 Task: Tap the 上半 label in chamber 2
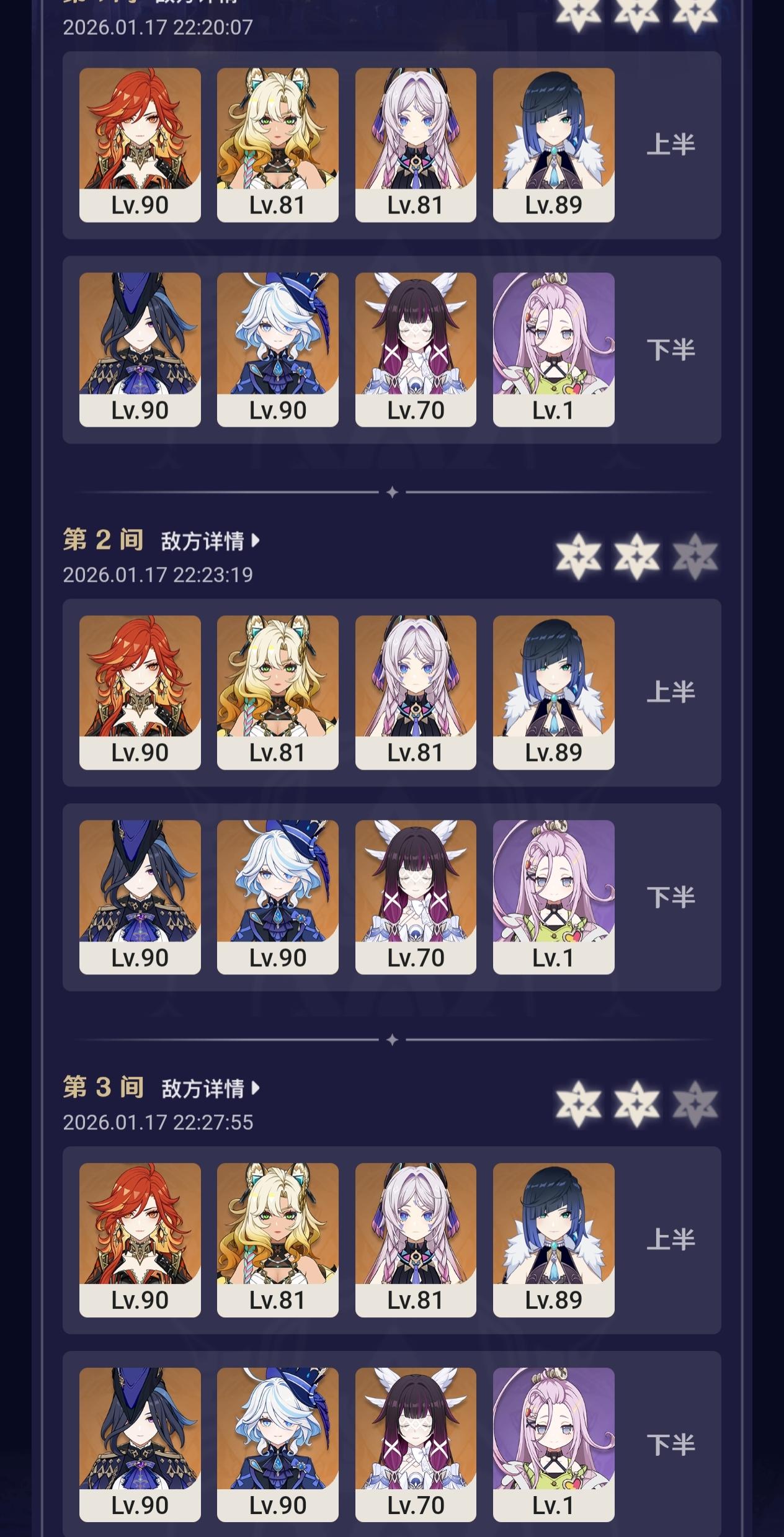pyautogui.click(x=670, y=692)
